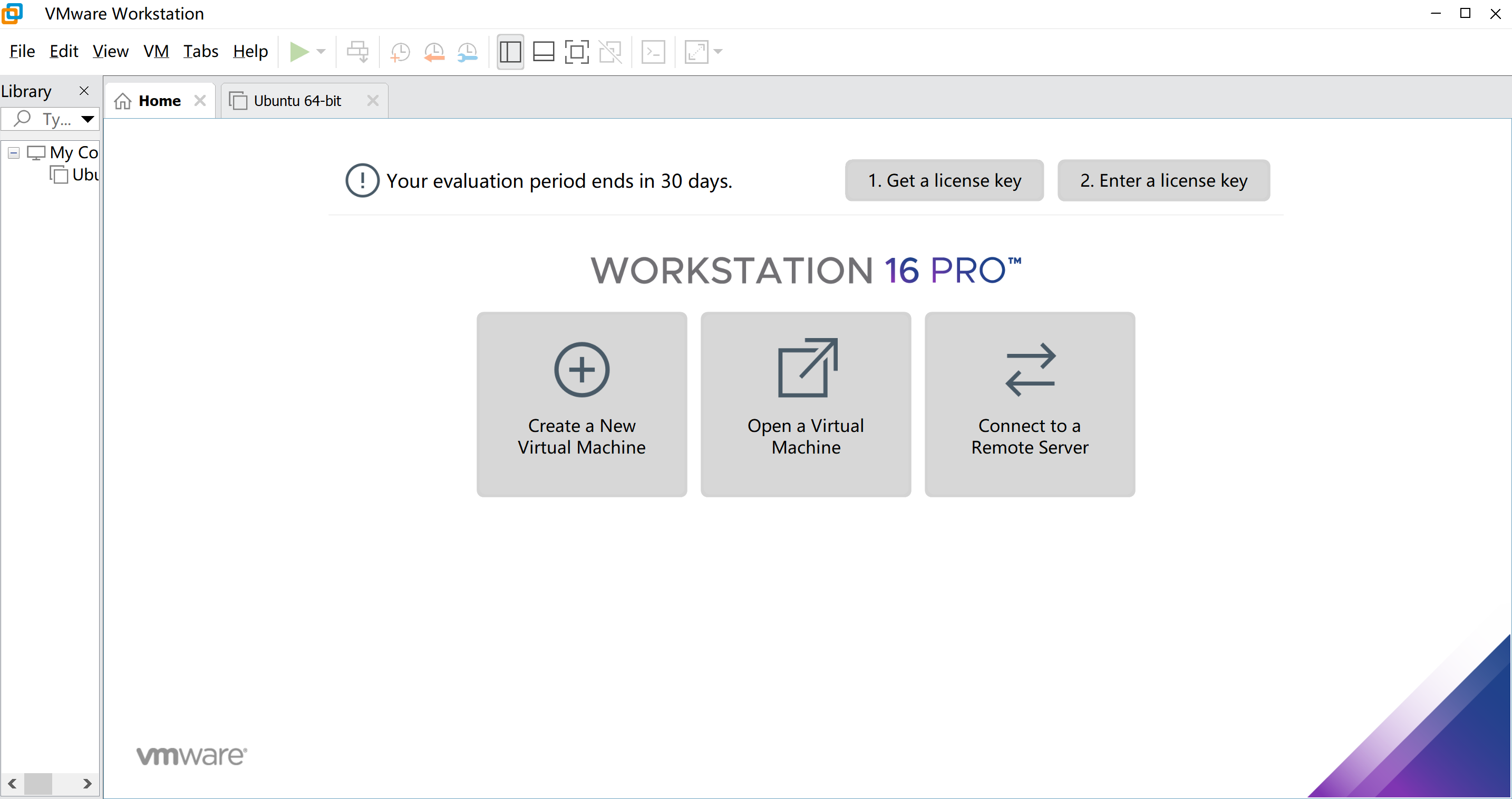Screen dimensions: 1512x799
Task: Show the thumbnail bar
Action: (x=543, y=52)
